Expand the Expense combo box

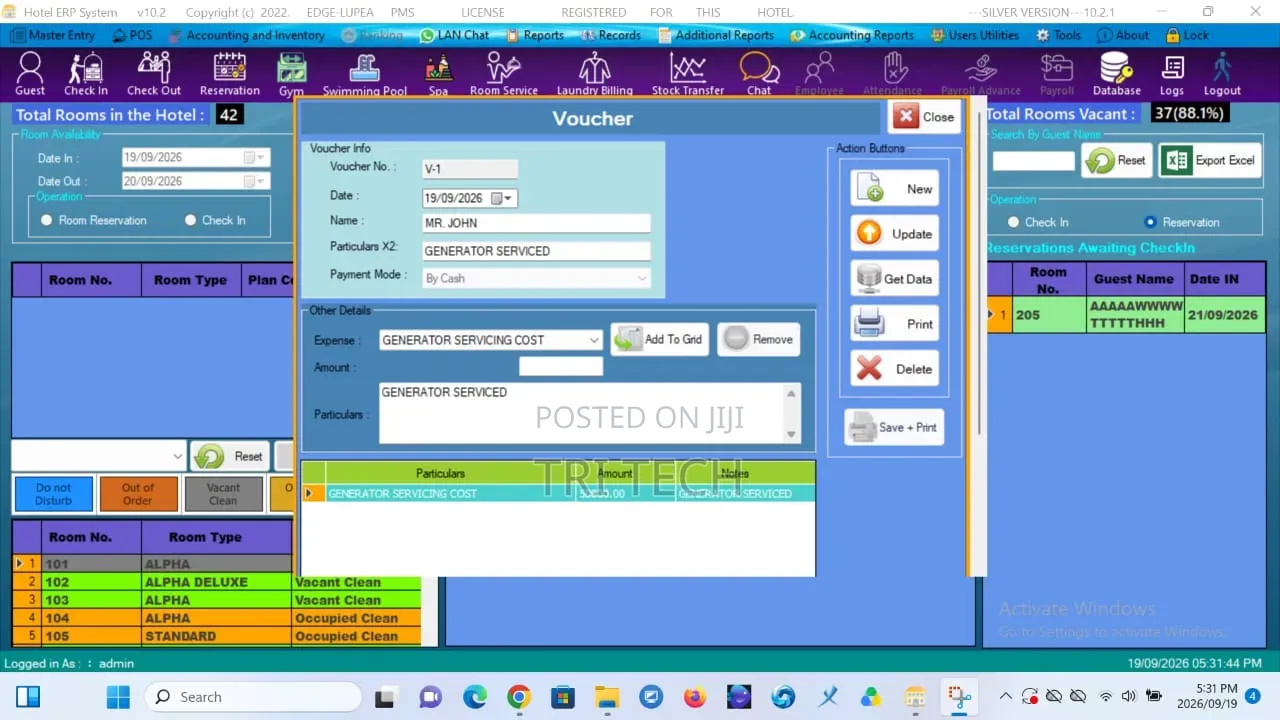click(594, 340)
